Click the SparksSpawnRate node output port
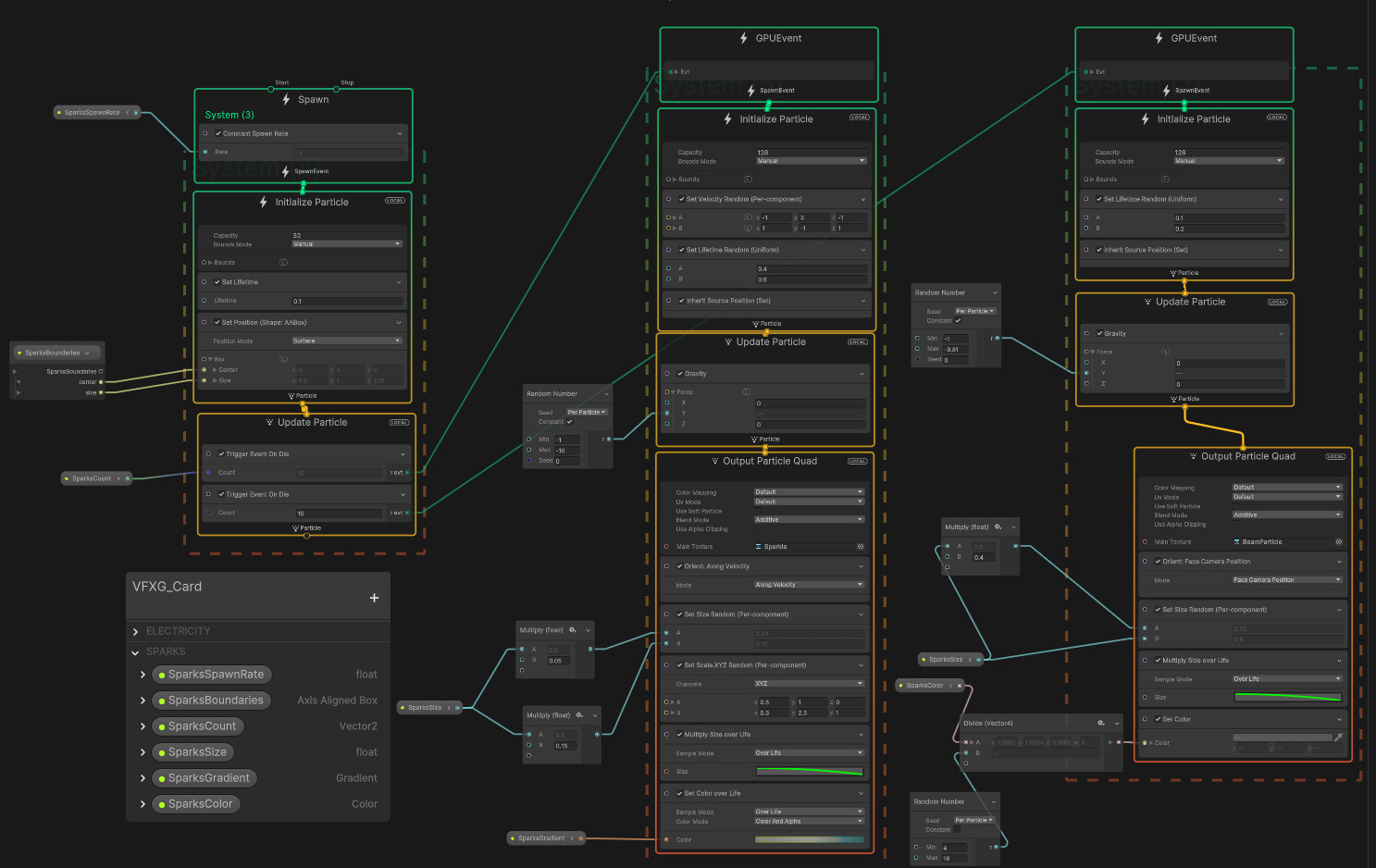 [x=136, y=113]
